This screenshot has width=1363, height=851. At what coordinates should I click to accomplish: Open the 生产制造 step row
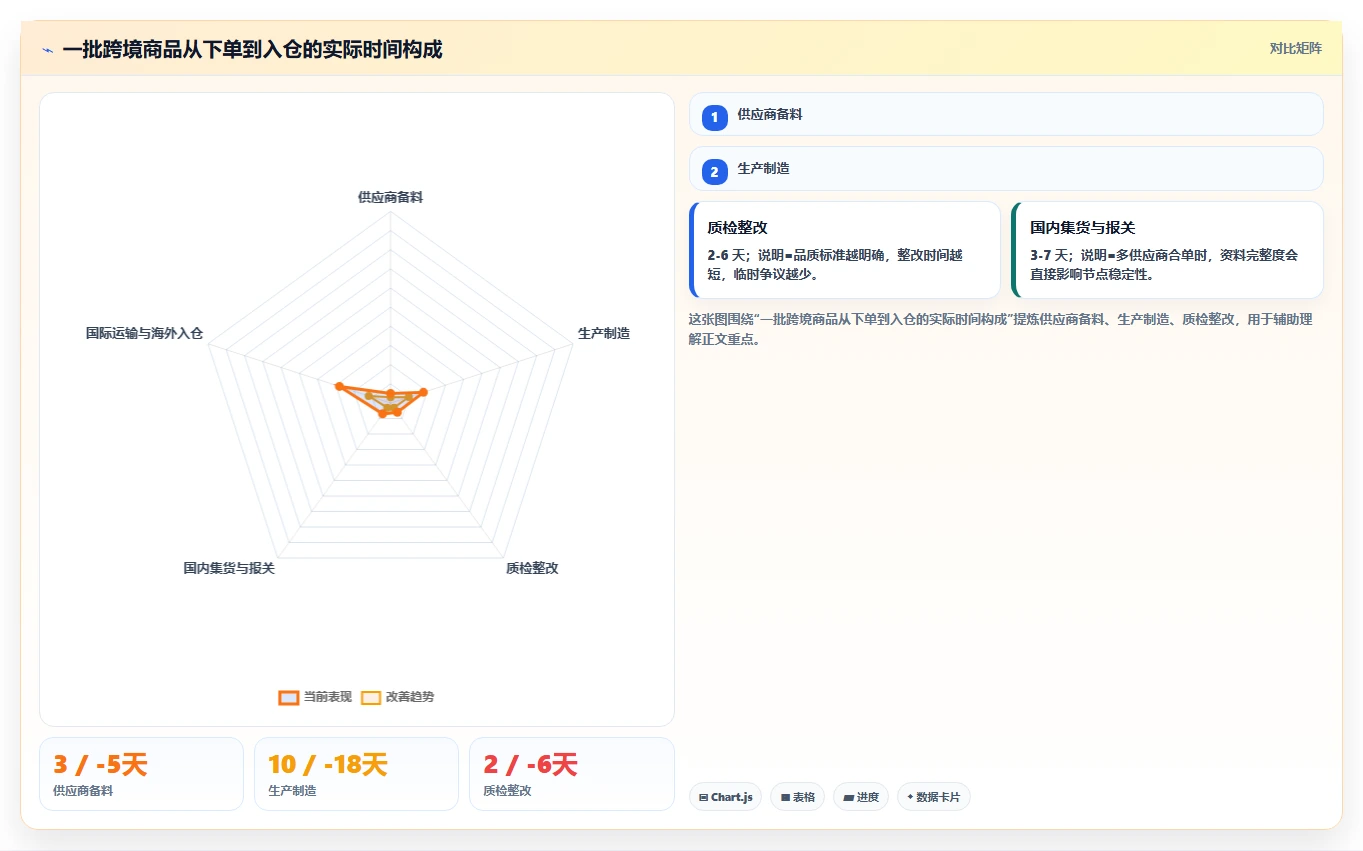pos(1006,168)
